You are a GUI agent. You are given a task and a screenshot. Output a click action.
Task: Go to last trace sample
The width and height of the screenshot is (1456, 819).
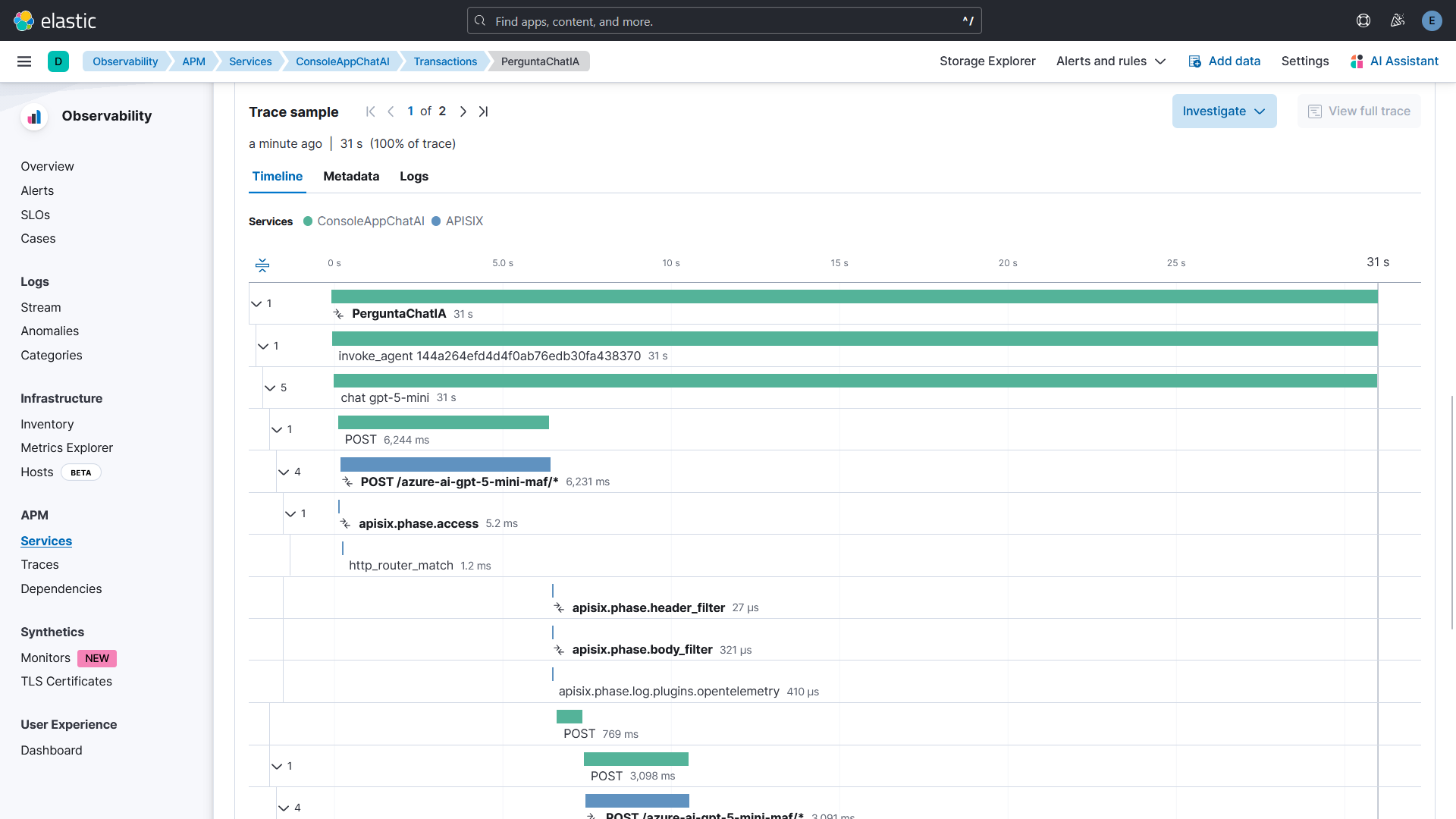click(x=483, y=111)
